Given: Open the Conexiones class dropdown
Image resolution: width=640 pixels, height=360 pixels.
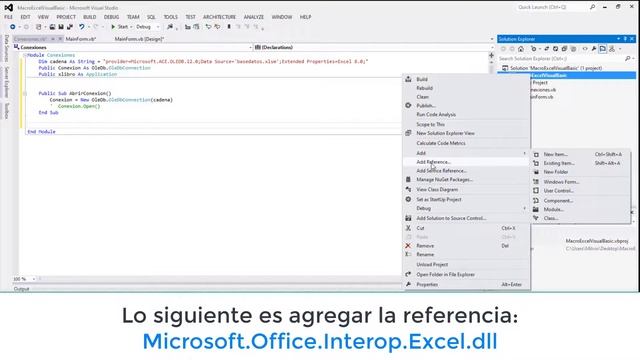Looking at the screenshot, I should [x=133, y=48].
